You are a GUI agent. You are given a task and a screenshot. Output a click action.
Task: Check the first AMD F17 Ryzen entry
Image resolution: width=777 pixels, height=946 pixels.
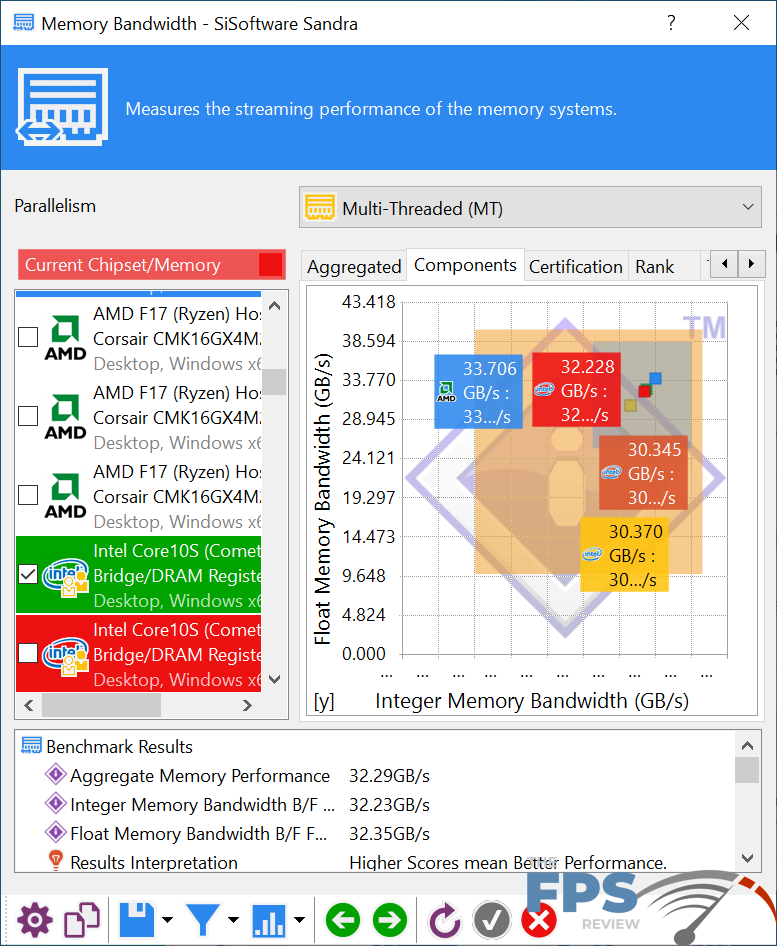28,337
